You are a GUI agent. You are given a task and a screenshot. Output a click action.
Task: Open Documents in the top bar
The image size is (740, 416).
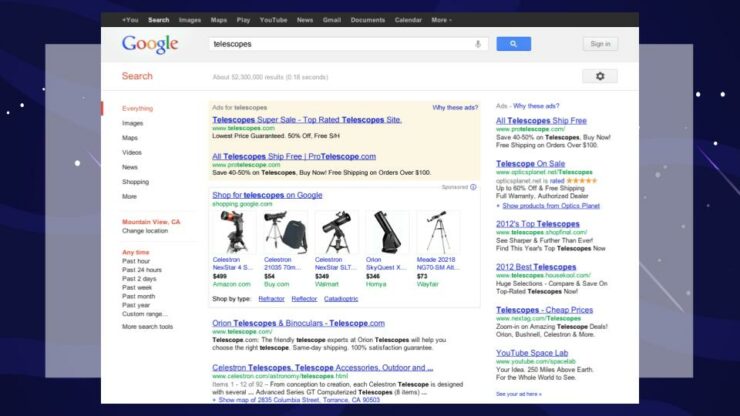pos(368,20)
